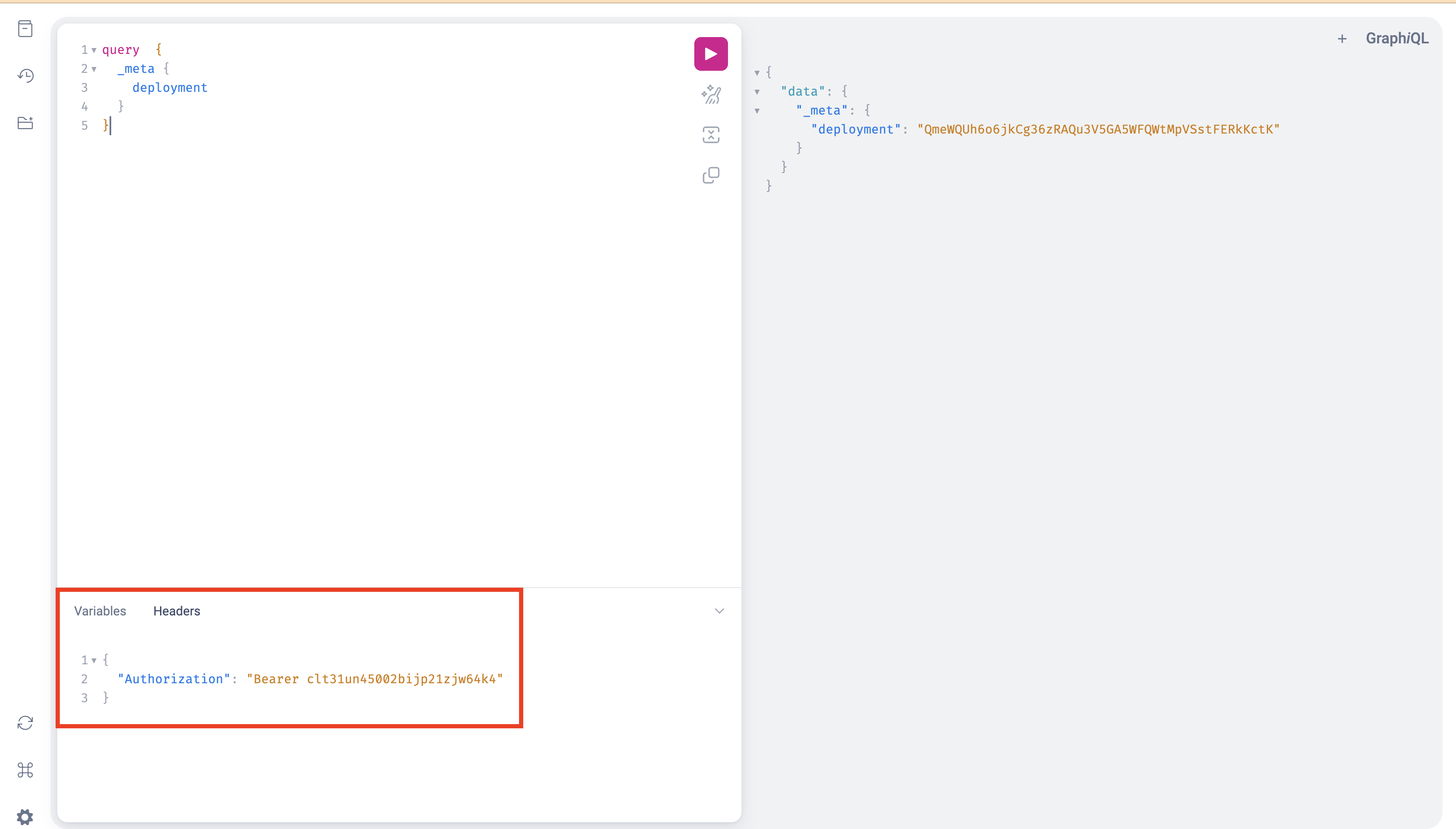The width and height of the screenshot is (1456, 829).
Task: Open the settings gear dialog
Action: coord(25,817)
